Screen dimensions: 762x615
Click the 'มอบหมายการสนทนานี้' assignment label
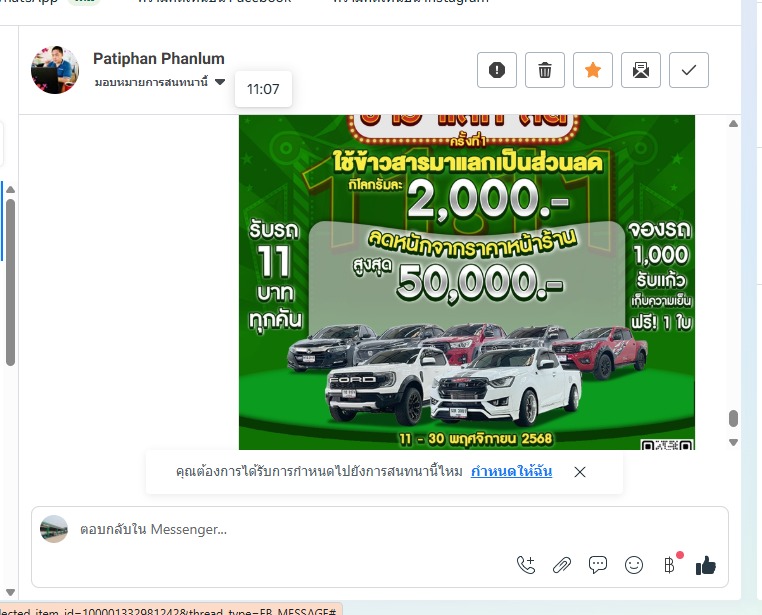click(x=151, y=82)
